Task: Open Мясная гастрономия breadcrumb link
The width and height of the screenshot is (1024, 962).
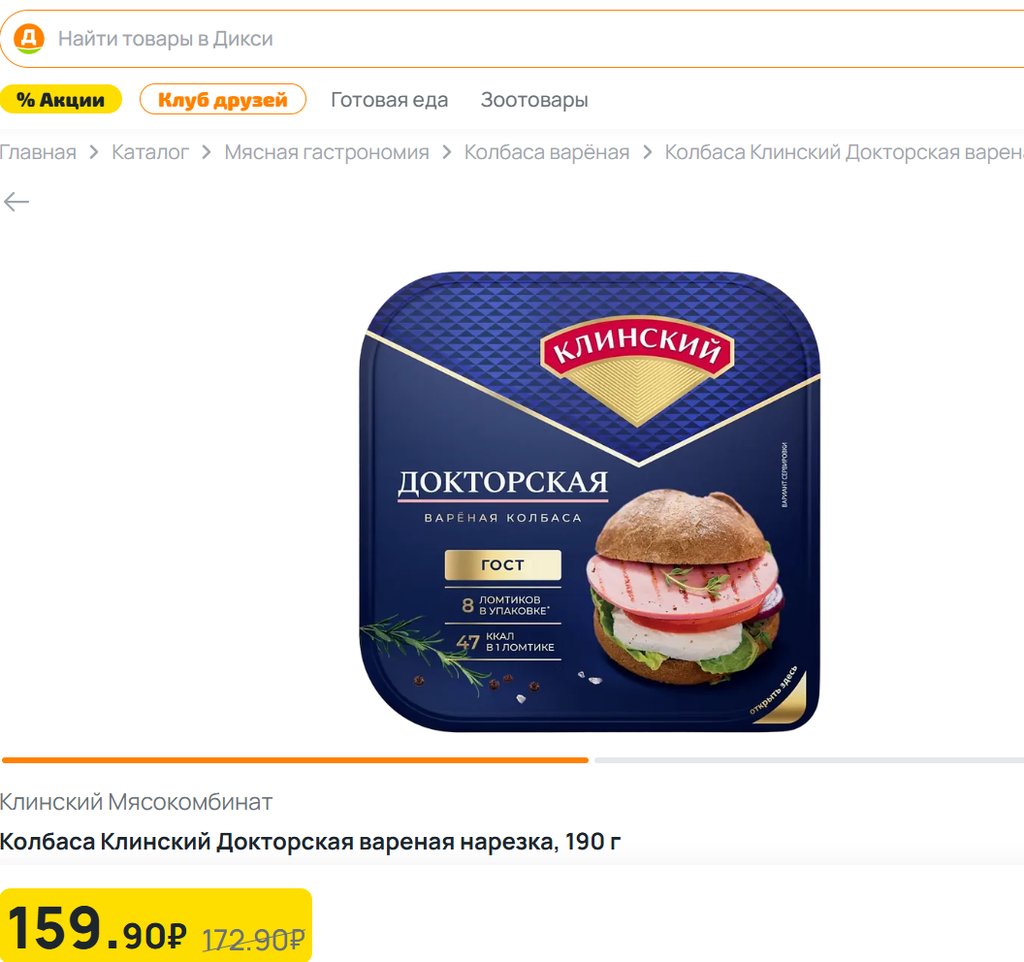Action: click(327, 152)
